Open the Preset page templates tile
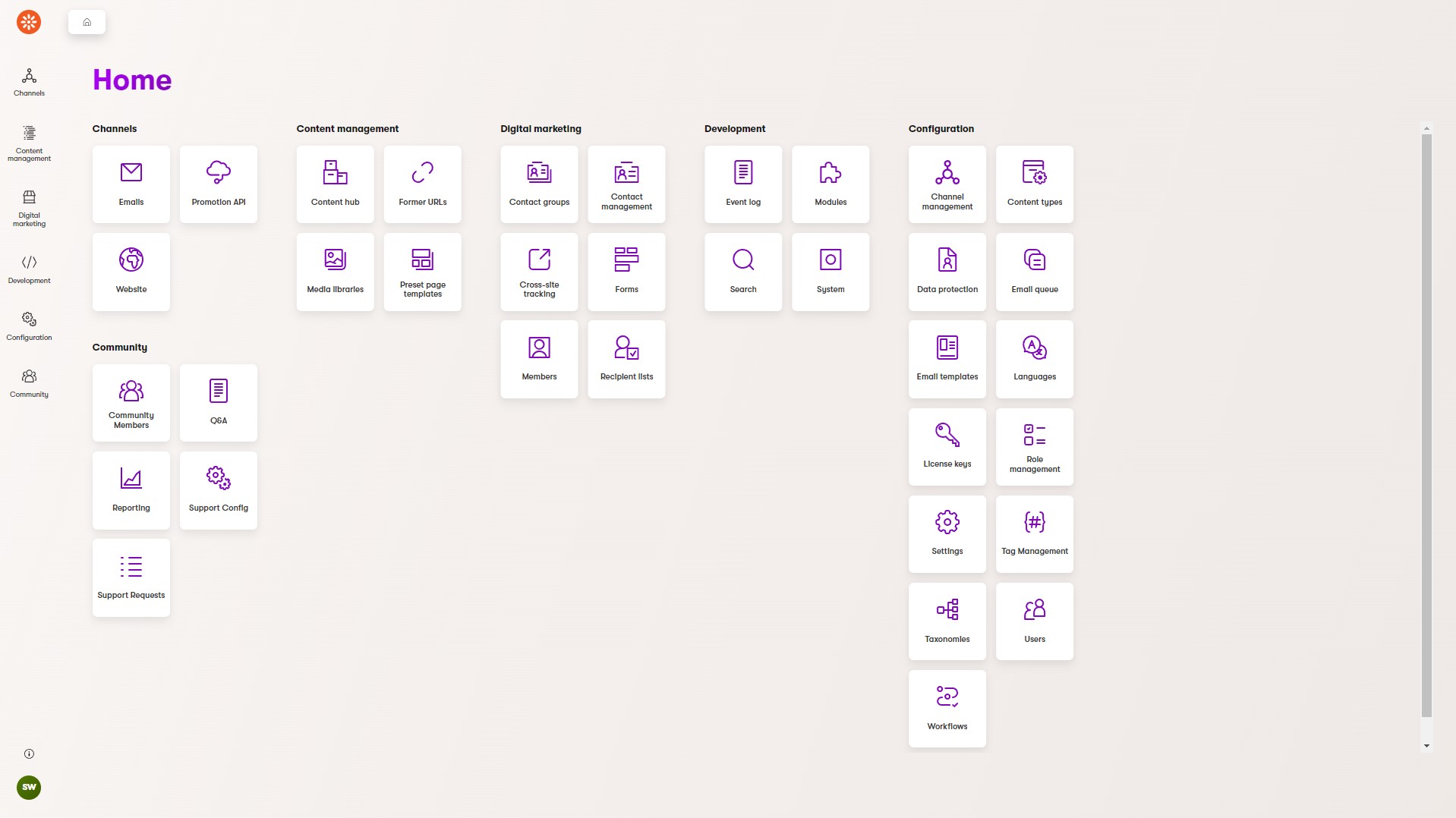The image size is (1456, 818). point(423,272)
